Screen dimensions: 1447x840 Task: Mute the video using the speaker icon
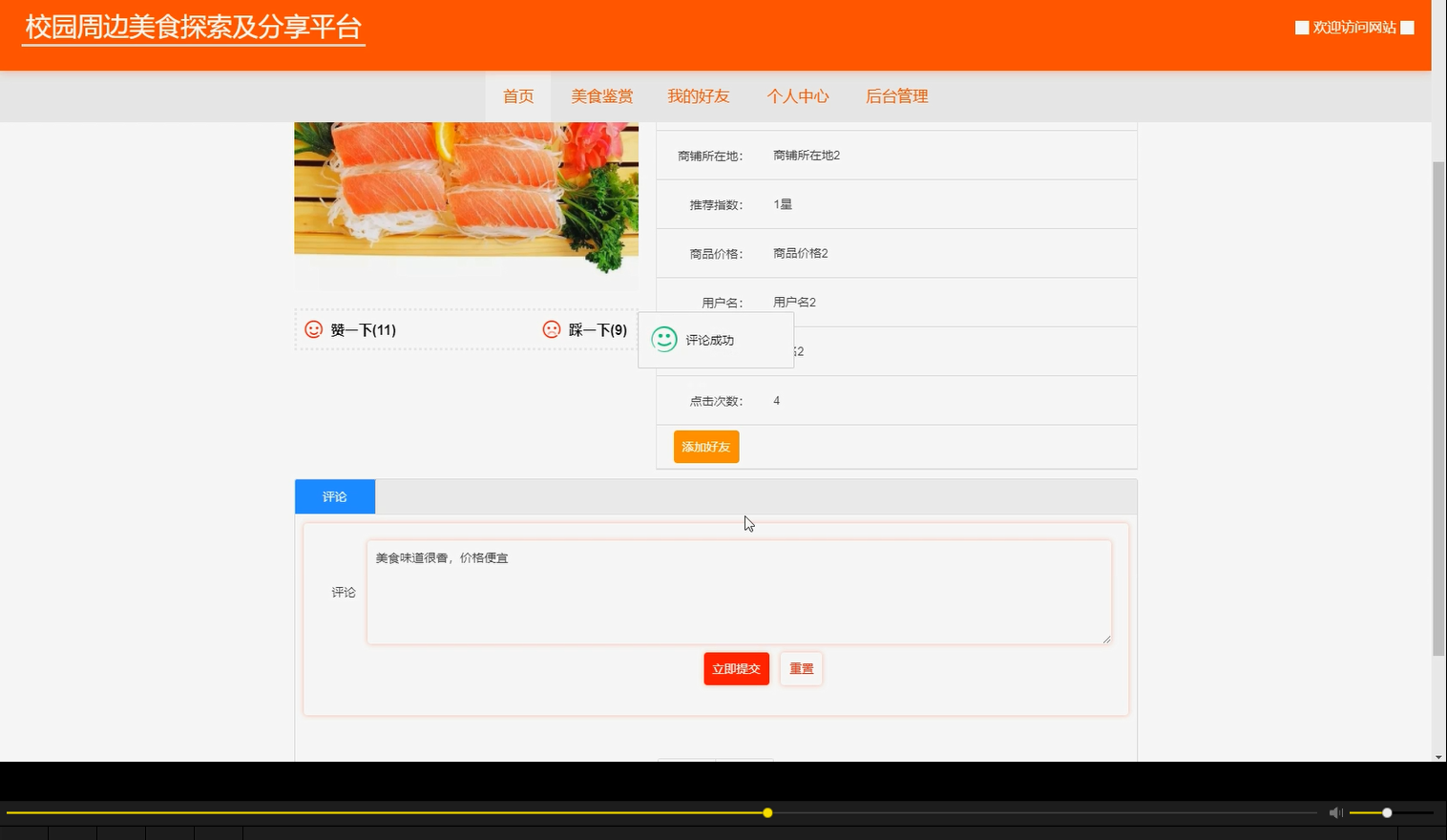(x=1335, y=812)
